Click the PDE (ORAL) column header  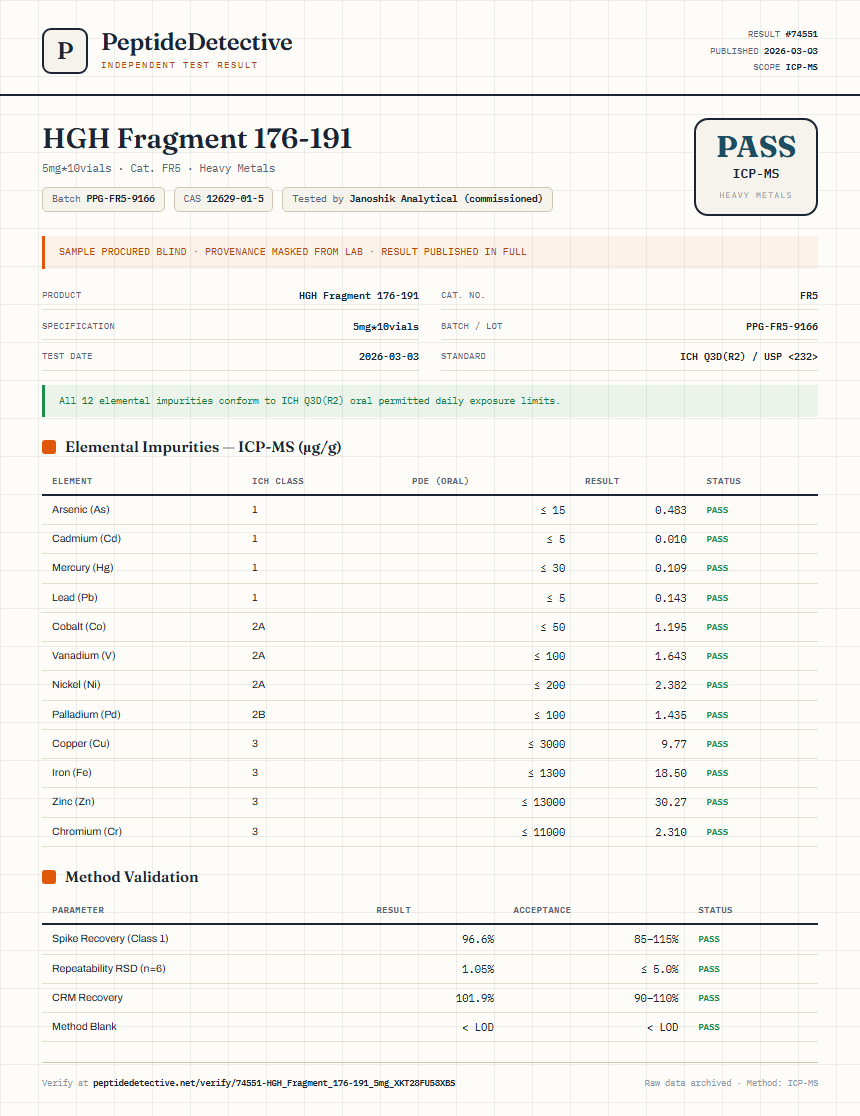[x=440, y=481]
